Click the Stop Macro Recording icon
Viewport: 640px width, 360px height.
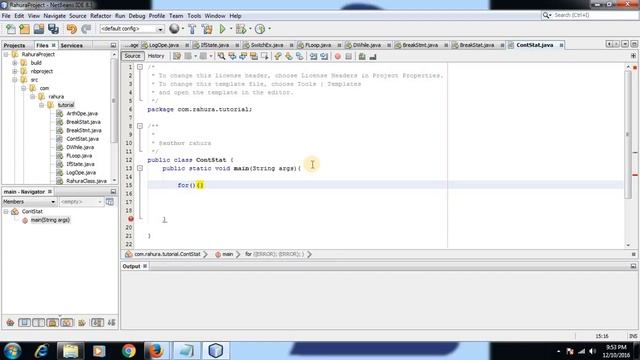[x=348, y=56]
